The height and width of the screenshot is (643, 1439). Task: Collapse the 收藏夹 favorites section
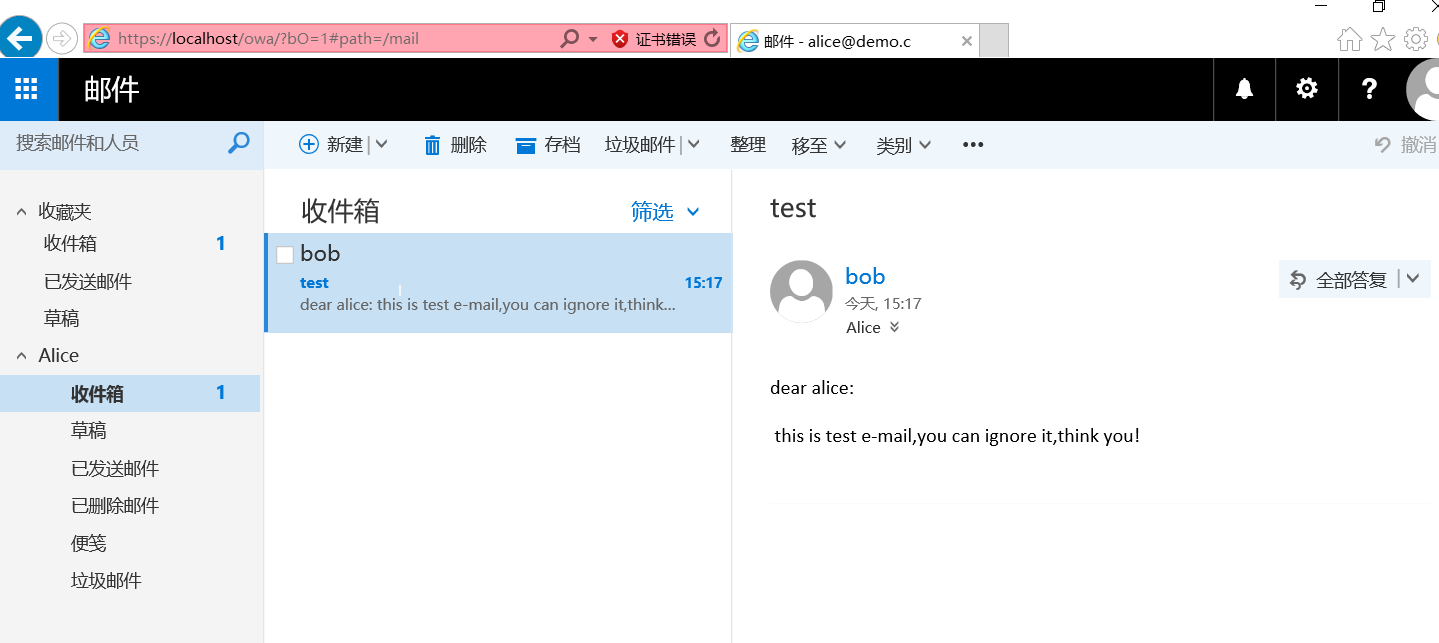coord(22,211)
